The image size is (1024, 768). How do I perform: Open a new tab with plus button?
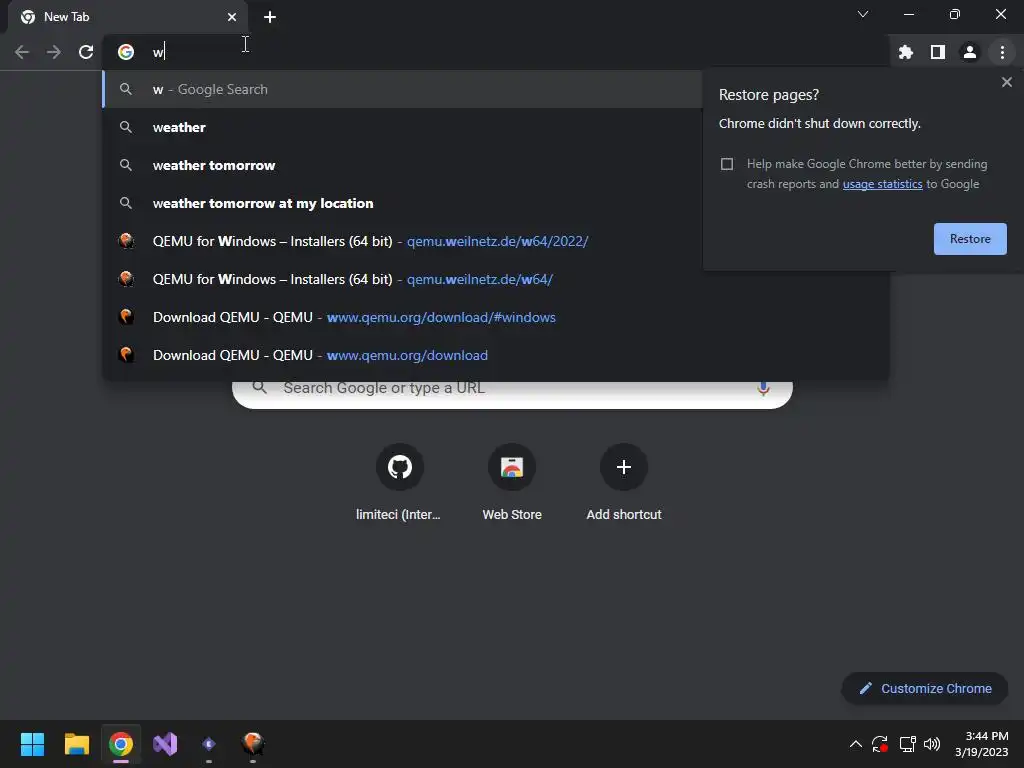tap(270, 17)
